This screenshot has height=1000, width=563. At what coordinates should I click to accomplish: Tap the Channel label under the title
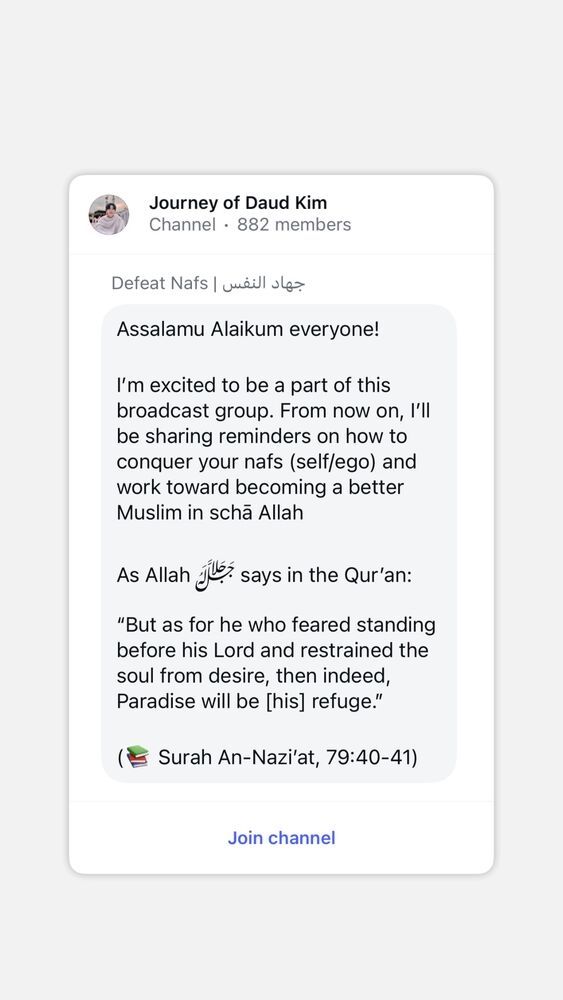pyautogui.click(x=182, y=224)
